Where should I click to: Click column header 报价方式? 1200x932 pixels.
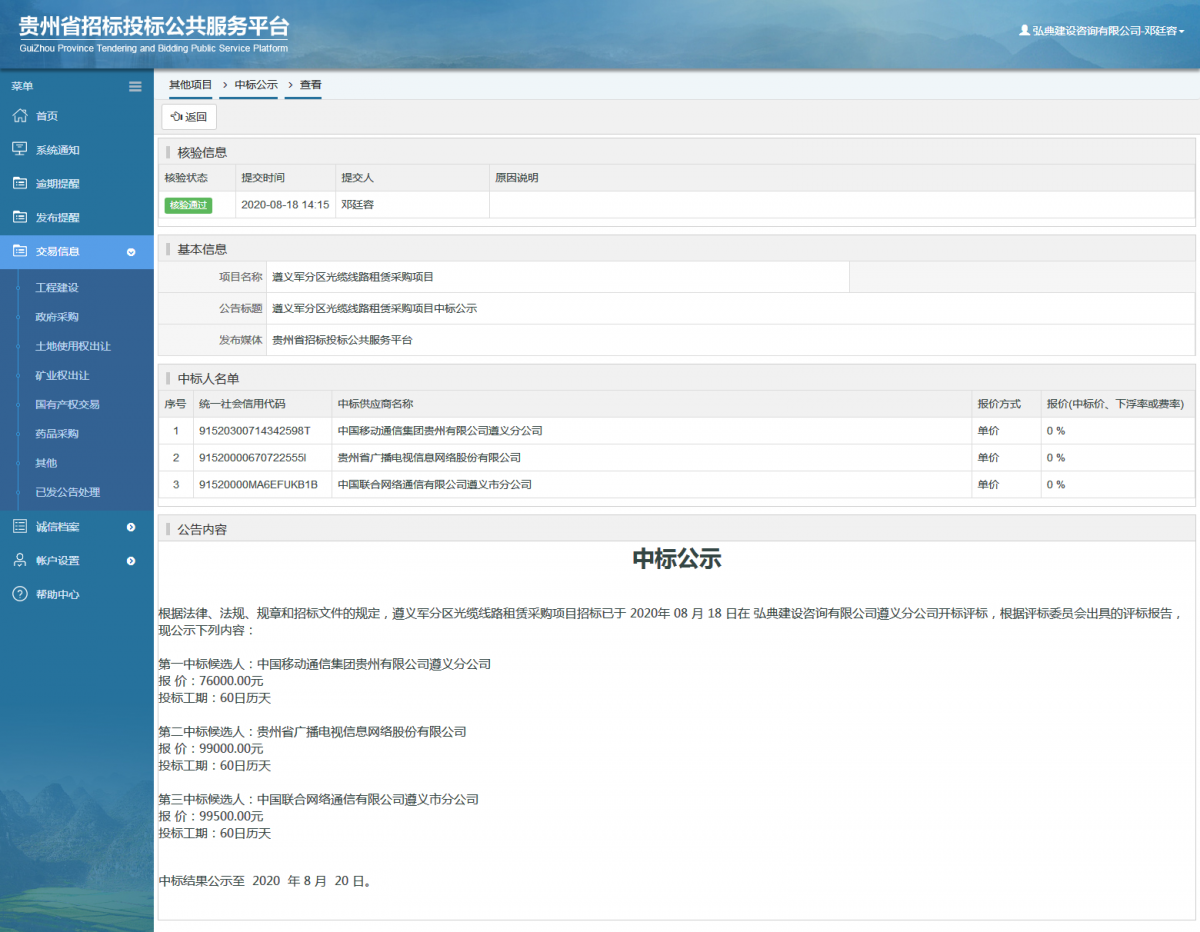coord(999,404)
